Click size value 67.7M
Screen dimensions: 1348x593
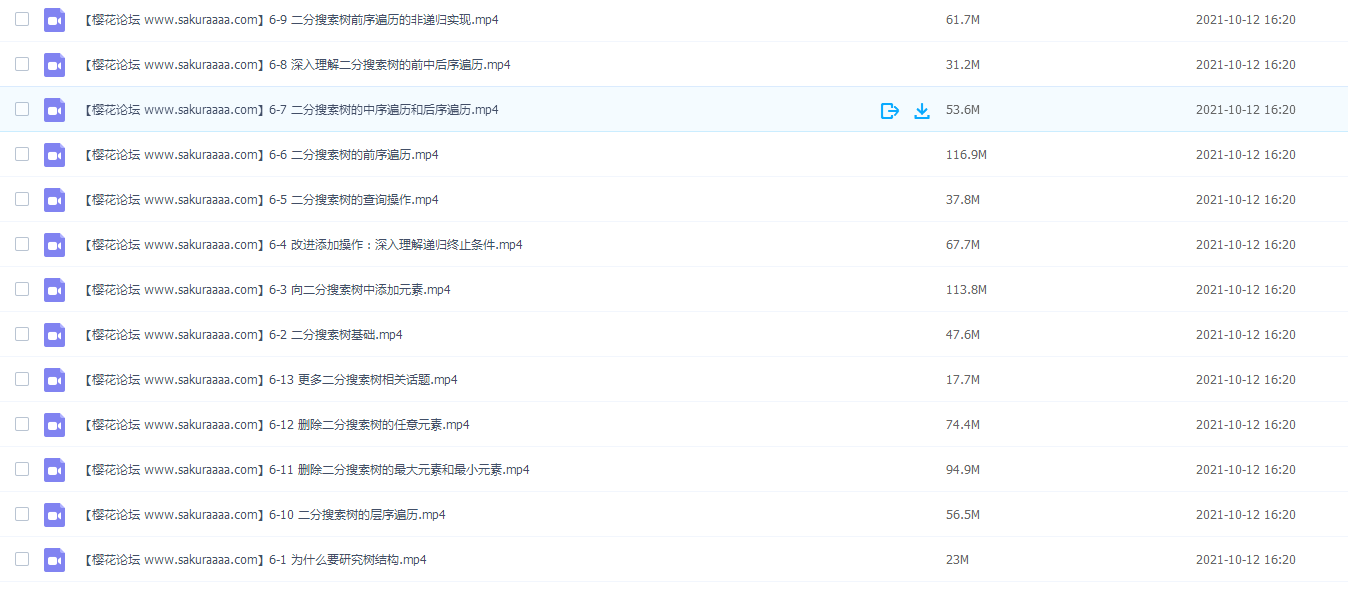pyautogui.click(x=963, y=245)
